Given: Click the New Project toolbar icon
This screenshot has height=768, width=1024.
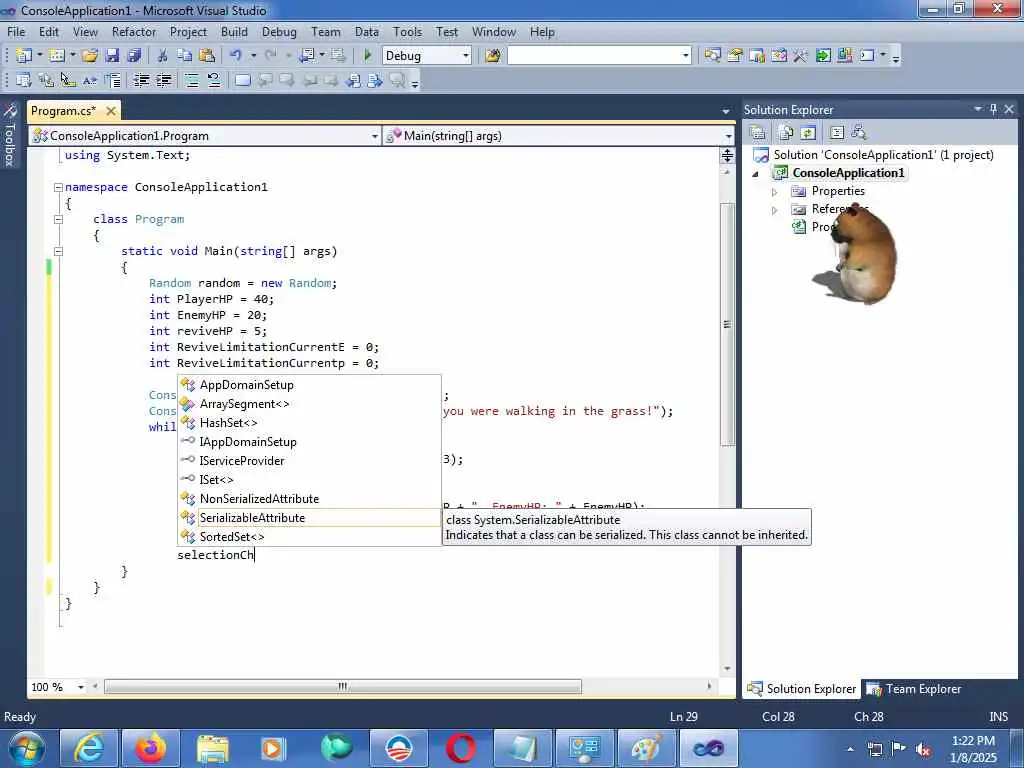Looking at the screenshot, I should coord(24,56).
